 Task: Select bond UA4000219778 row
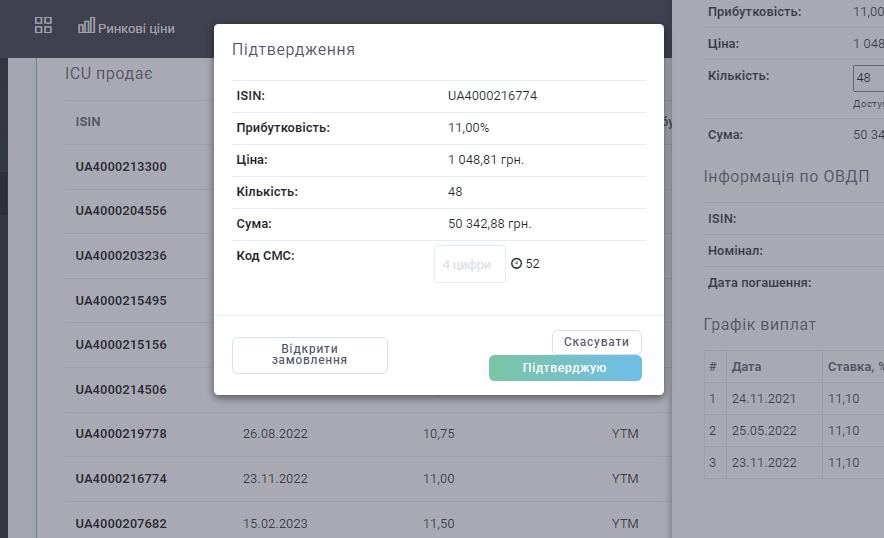coord(368,434)
